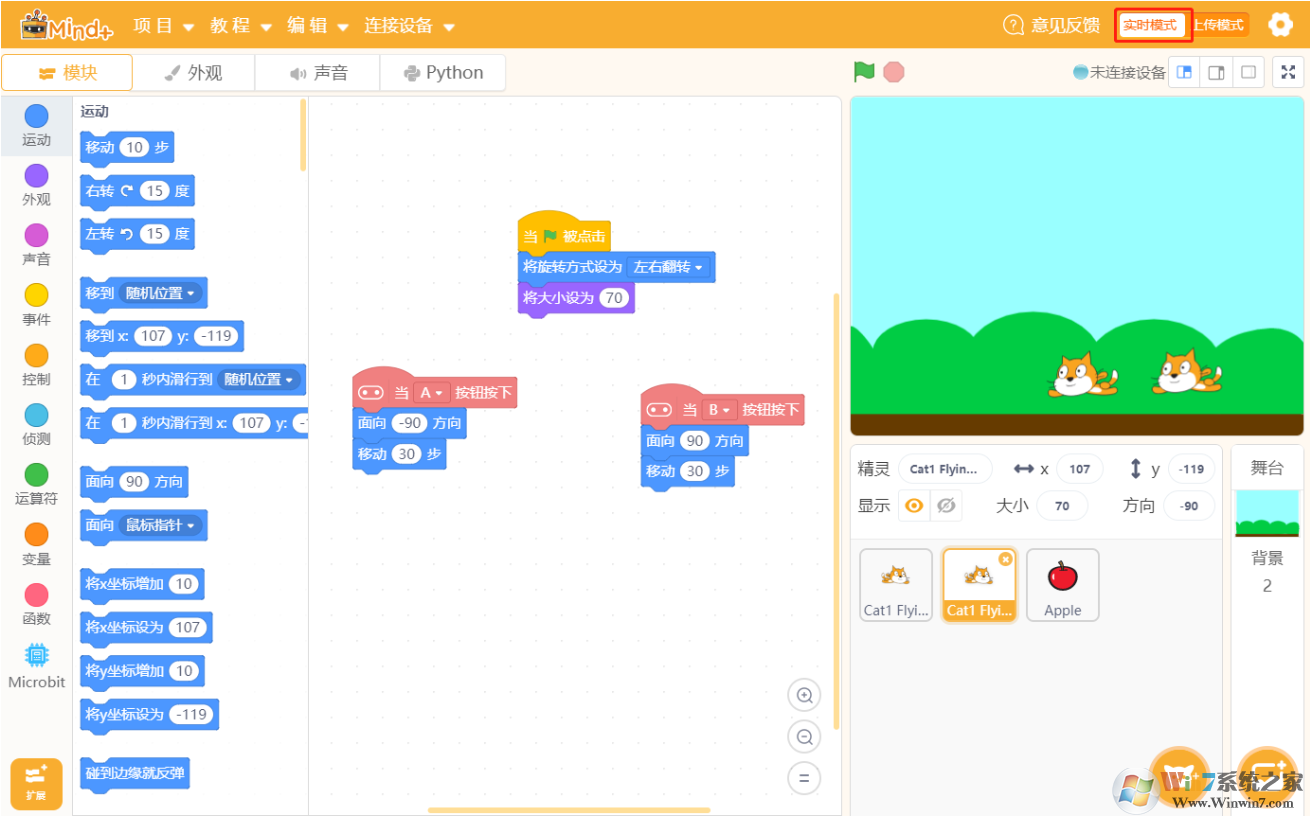
Task: Open 意见反馈 feedback
Action: click(1051, 25)
